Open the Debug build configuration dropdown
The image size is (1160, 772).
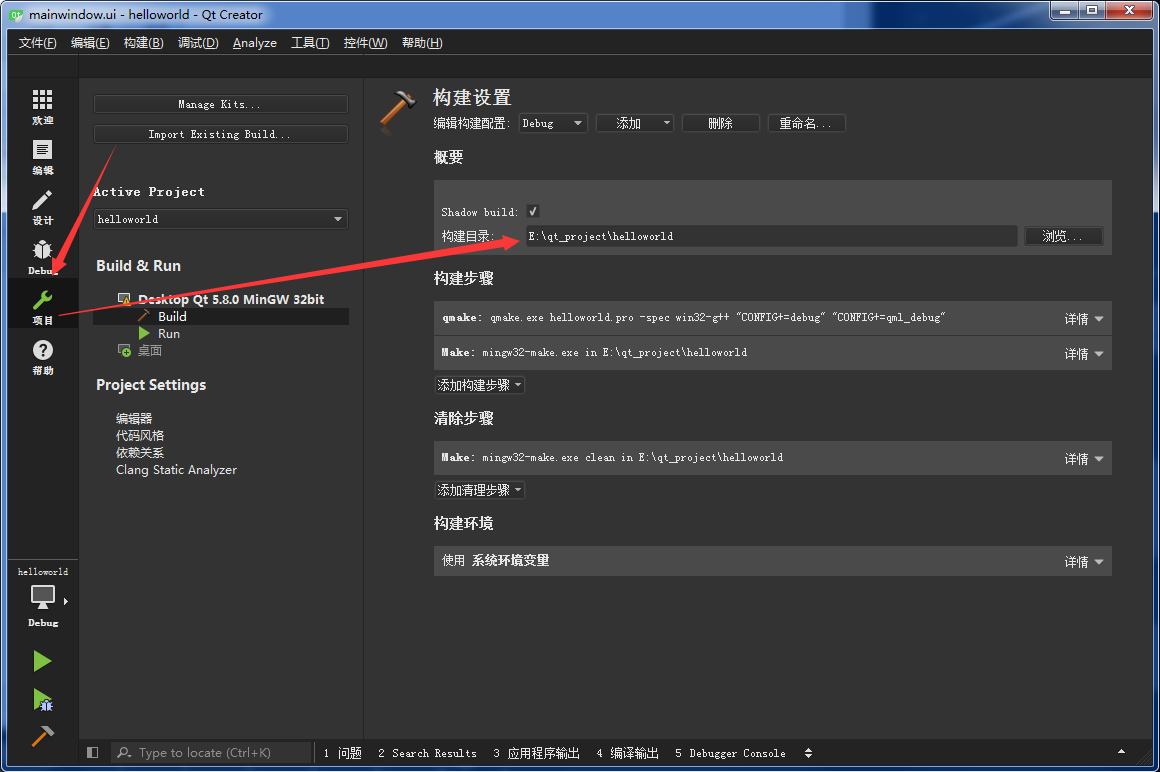pos(553,123)
